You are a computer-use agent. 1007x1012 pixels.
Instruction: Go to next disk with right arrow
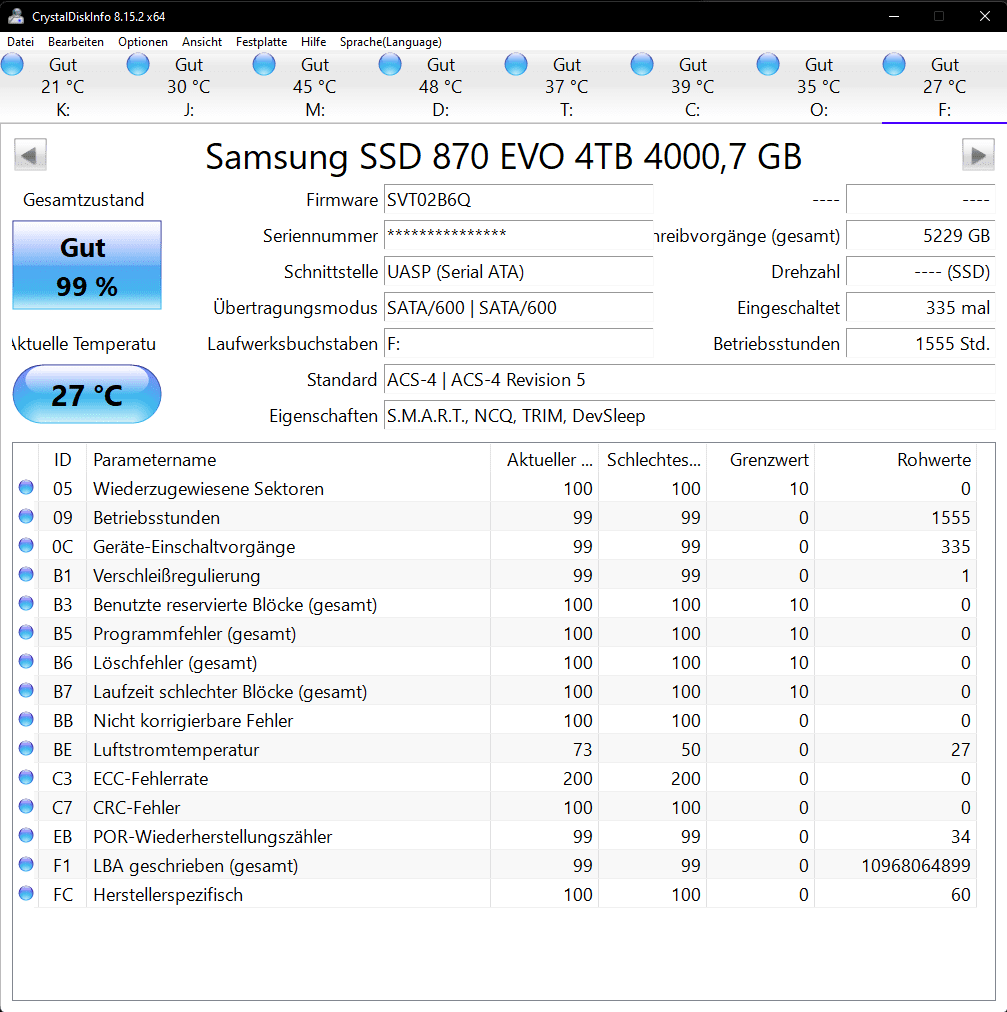(x=978, y=155)
